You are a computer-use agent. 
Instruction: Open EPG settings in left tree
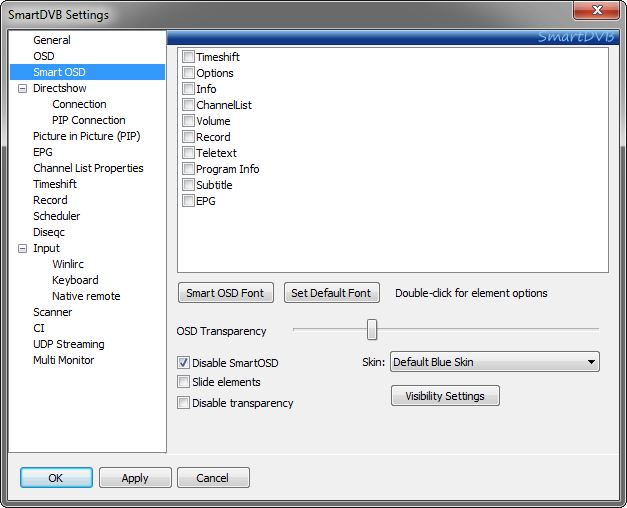click(43, 152)
